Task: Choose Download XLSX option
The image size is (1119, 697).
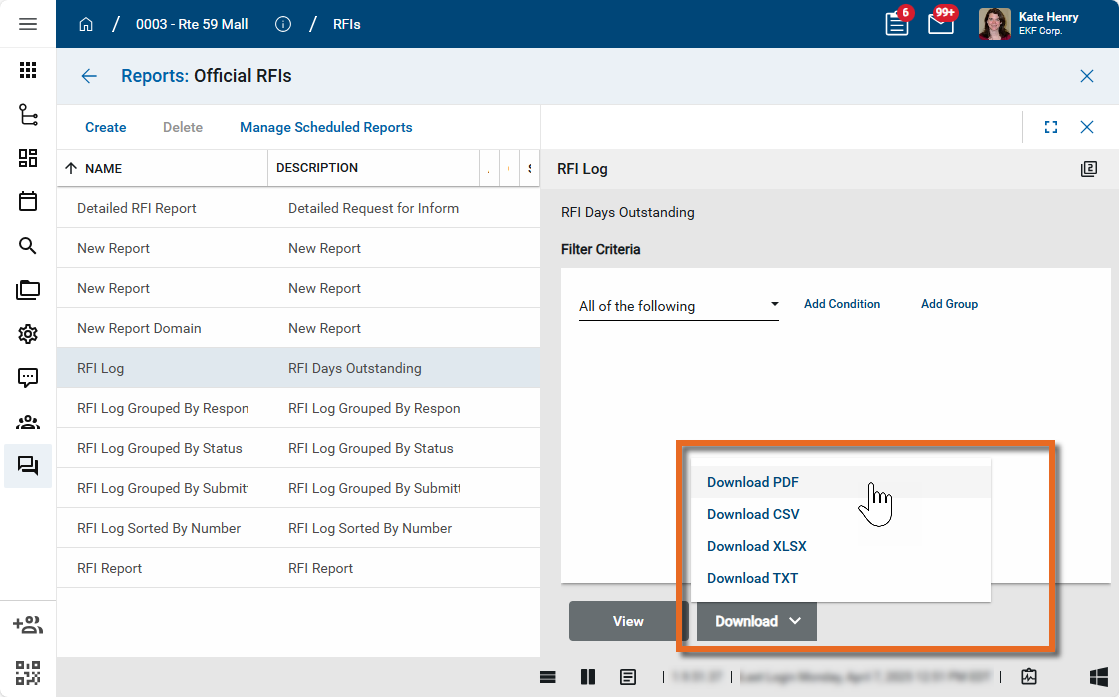Action: click(756, 546)
